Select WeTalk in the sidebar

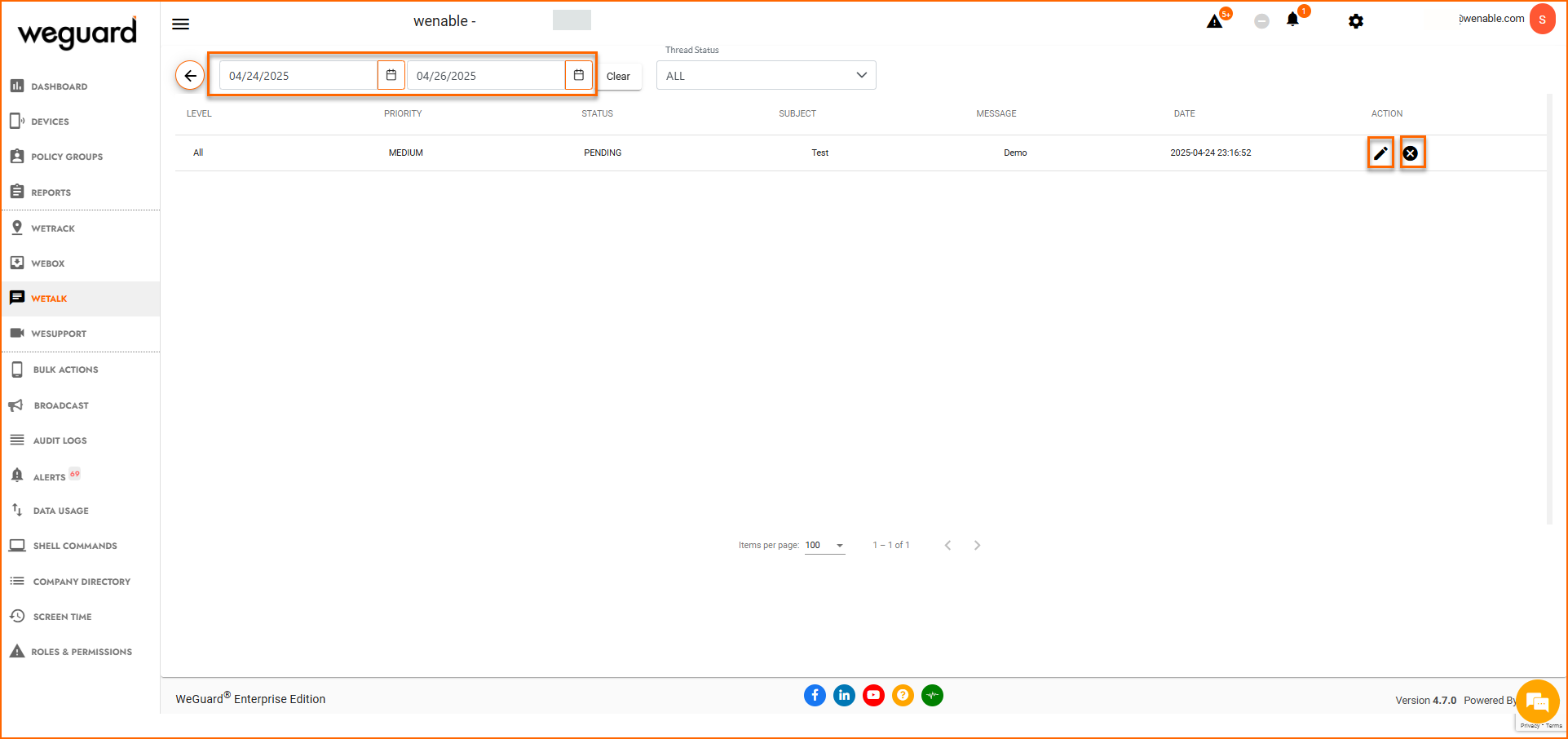coord(80,298)
